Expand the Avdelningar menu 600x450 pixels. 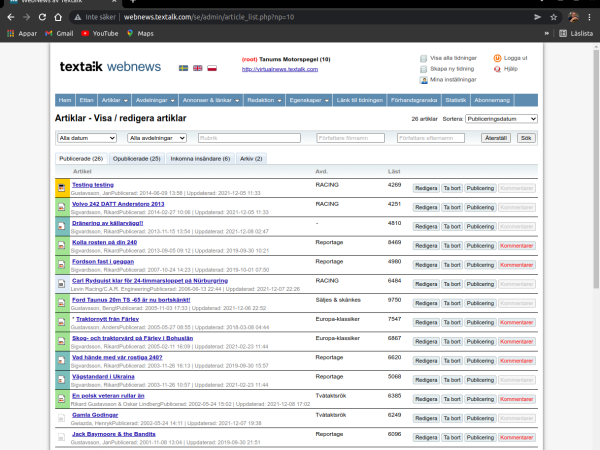[x=155, y=100]
